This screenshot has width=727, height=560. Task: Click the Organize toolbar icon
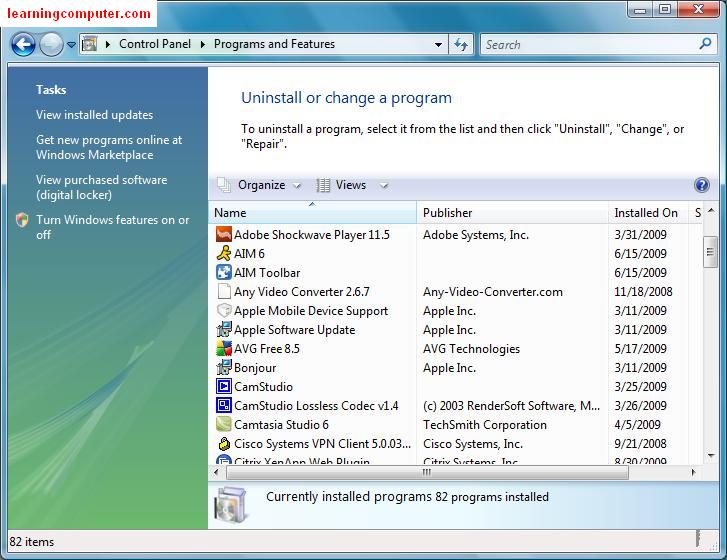click(224, 185)
